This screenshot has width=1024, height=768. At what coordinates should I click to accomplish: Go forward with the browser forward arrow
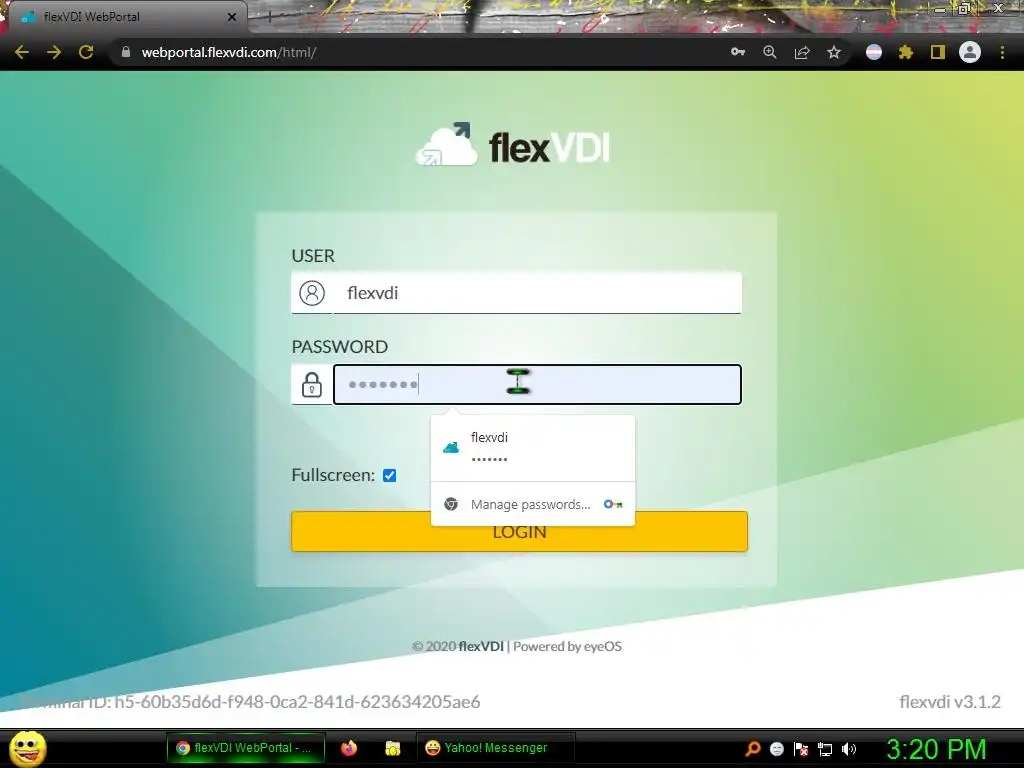pos(54,52)
